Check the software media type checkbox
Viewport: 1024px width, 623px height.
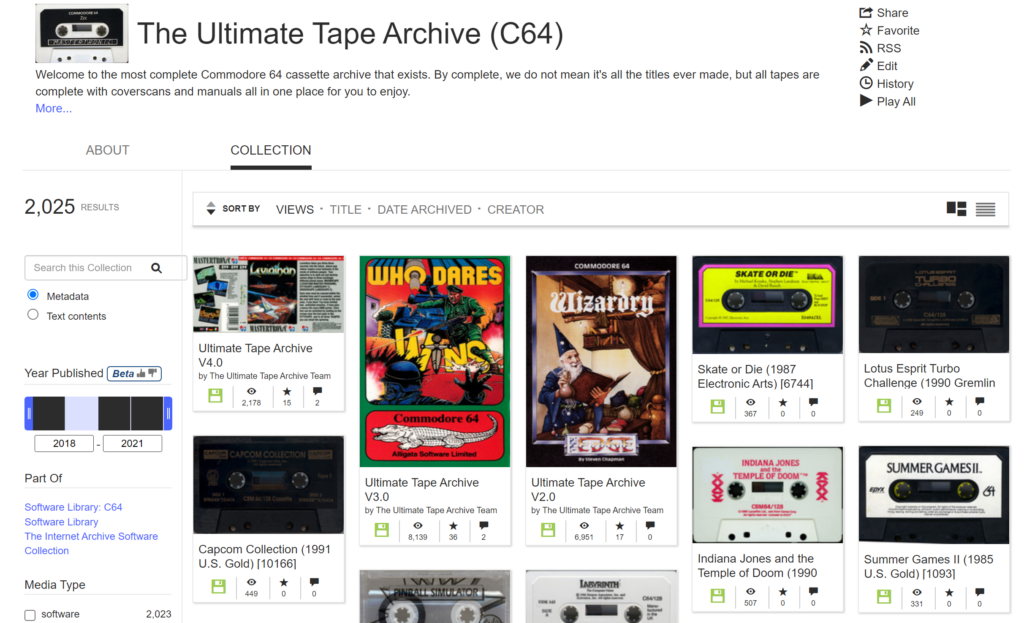30,615
